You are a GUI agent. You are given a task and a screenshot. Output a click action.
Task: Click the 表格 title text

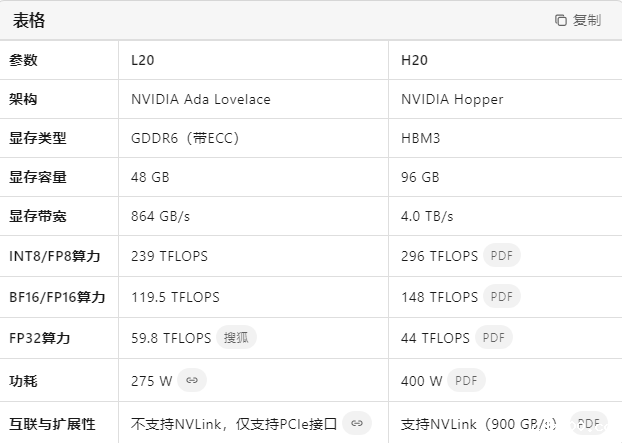coord(29,20)
